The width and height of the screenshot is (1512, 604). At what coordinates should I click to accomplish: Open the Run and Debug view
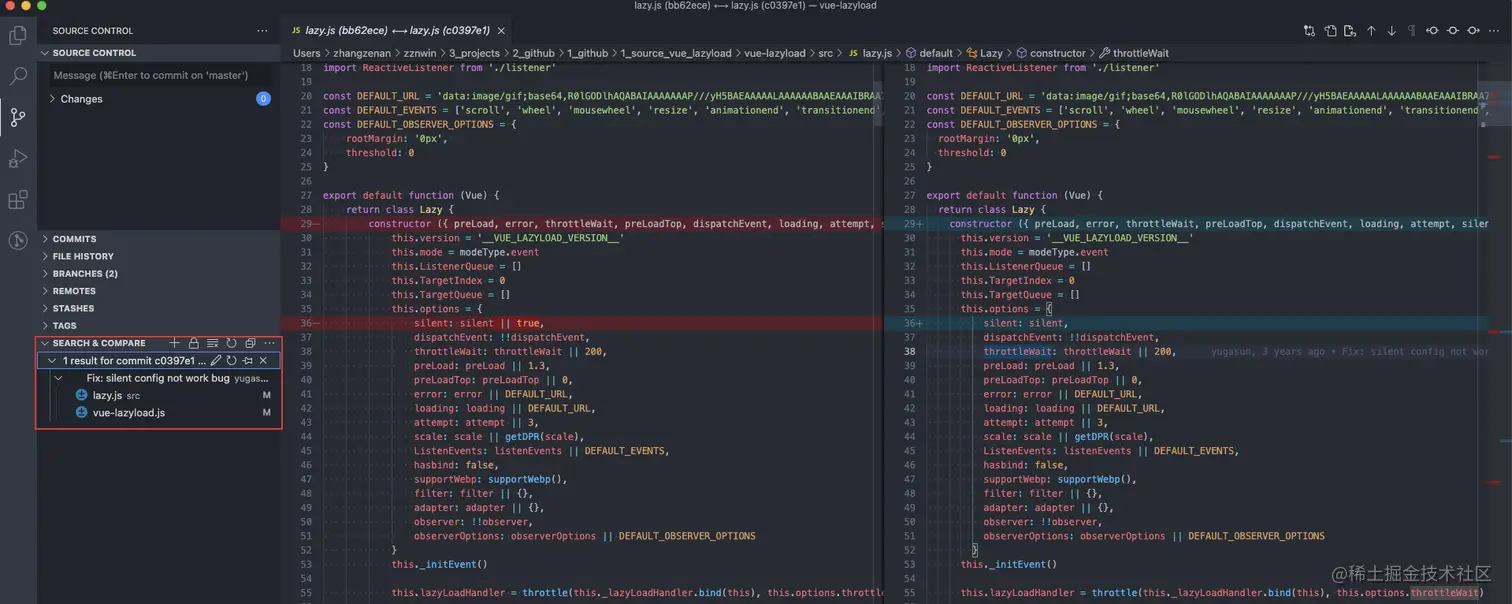pyautogui.click(x=18, y=158)
